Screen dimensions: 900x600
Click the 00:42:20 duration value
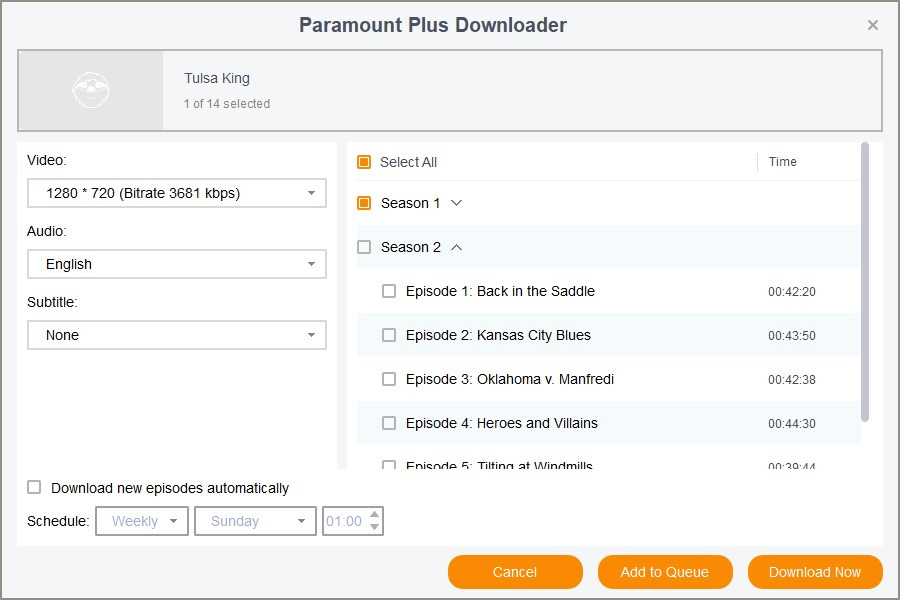point(792,292)
